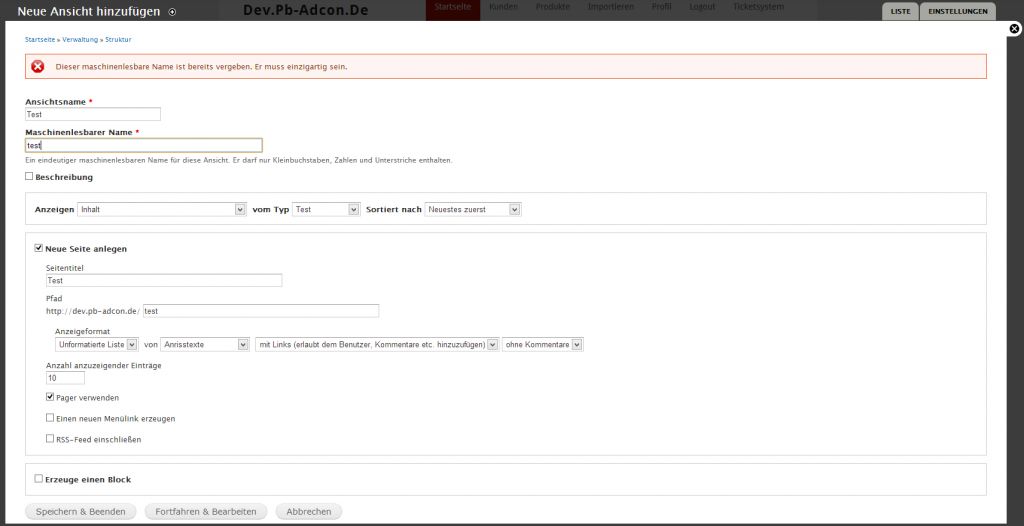Switch to the Liste tab

click(899, 12)
